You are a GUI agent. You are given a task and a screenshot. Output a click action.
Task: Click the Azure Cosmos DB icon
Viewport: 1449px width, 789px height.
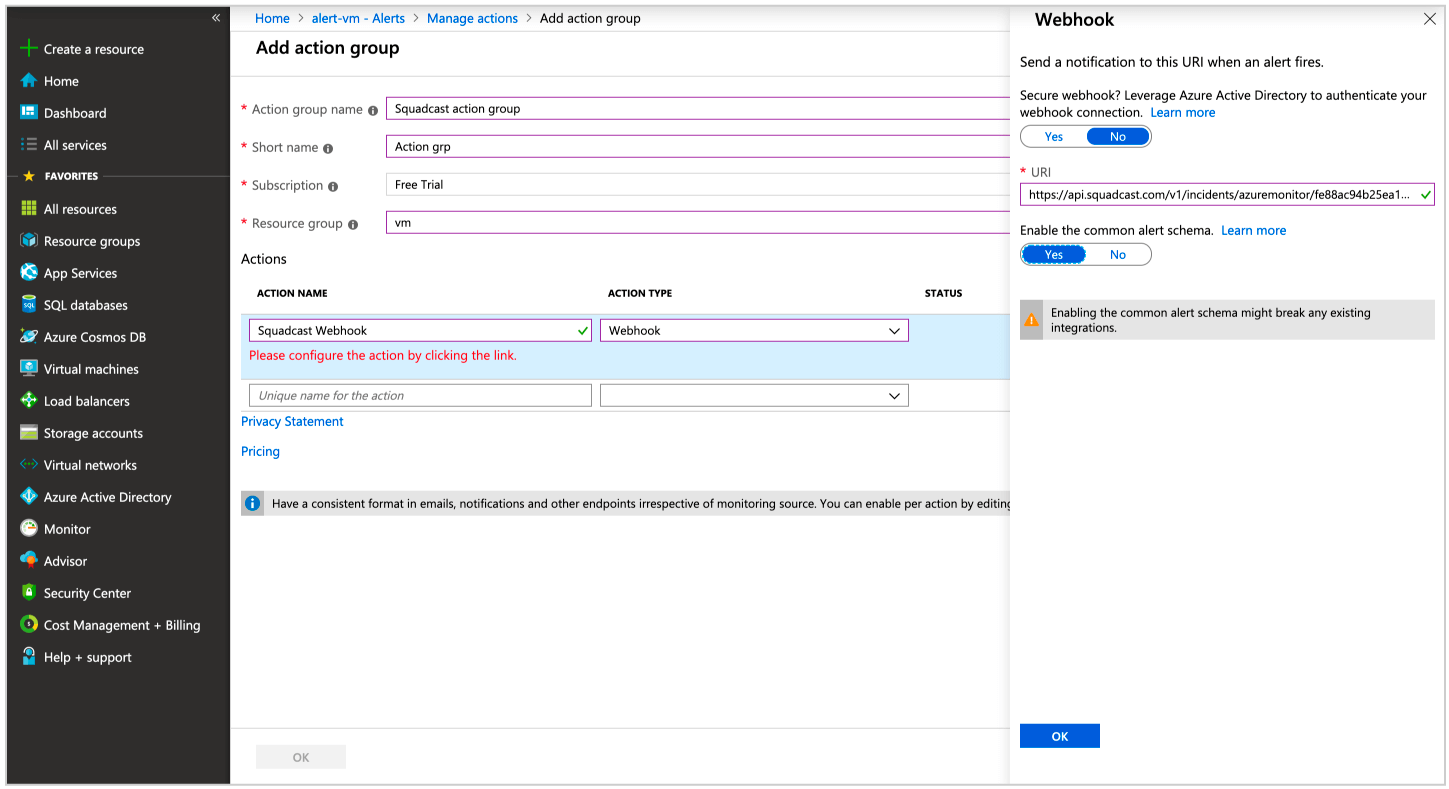(x=29, y=337)
